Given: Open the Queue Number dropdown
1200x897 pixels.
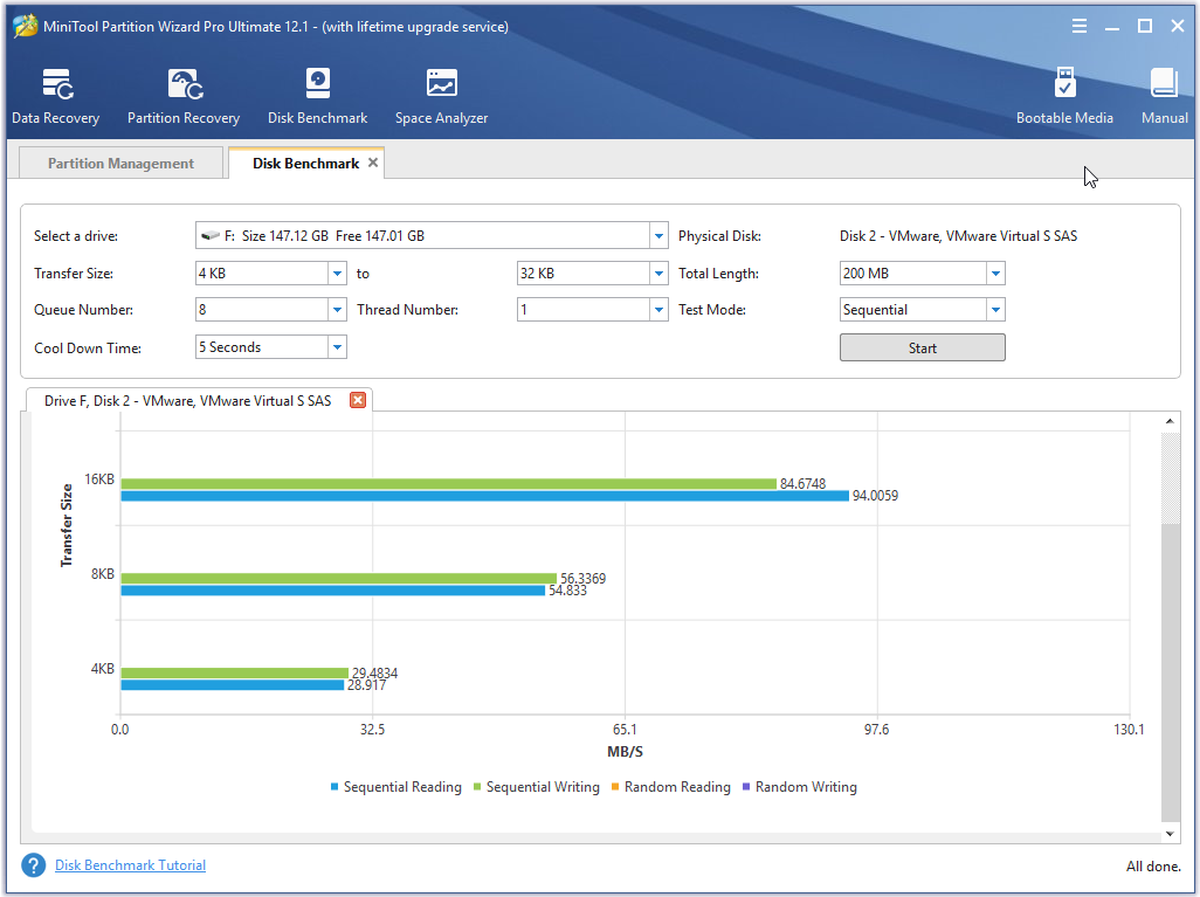Looking at the screenshot, I should [337, 310].
